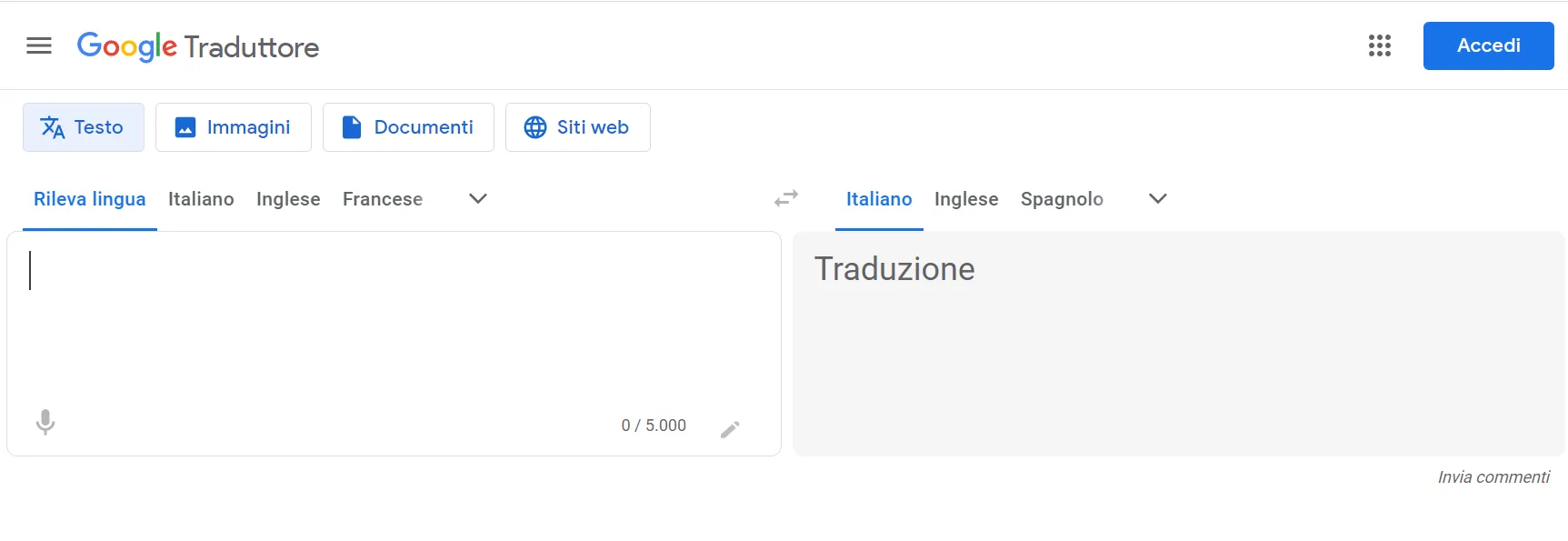
Task: Expand the target language dropdown
Action: click(1156, 198)
